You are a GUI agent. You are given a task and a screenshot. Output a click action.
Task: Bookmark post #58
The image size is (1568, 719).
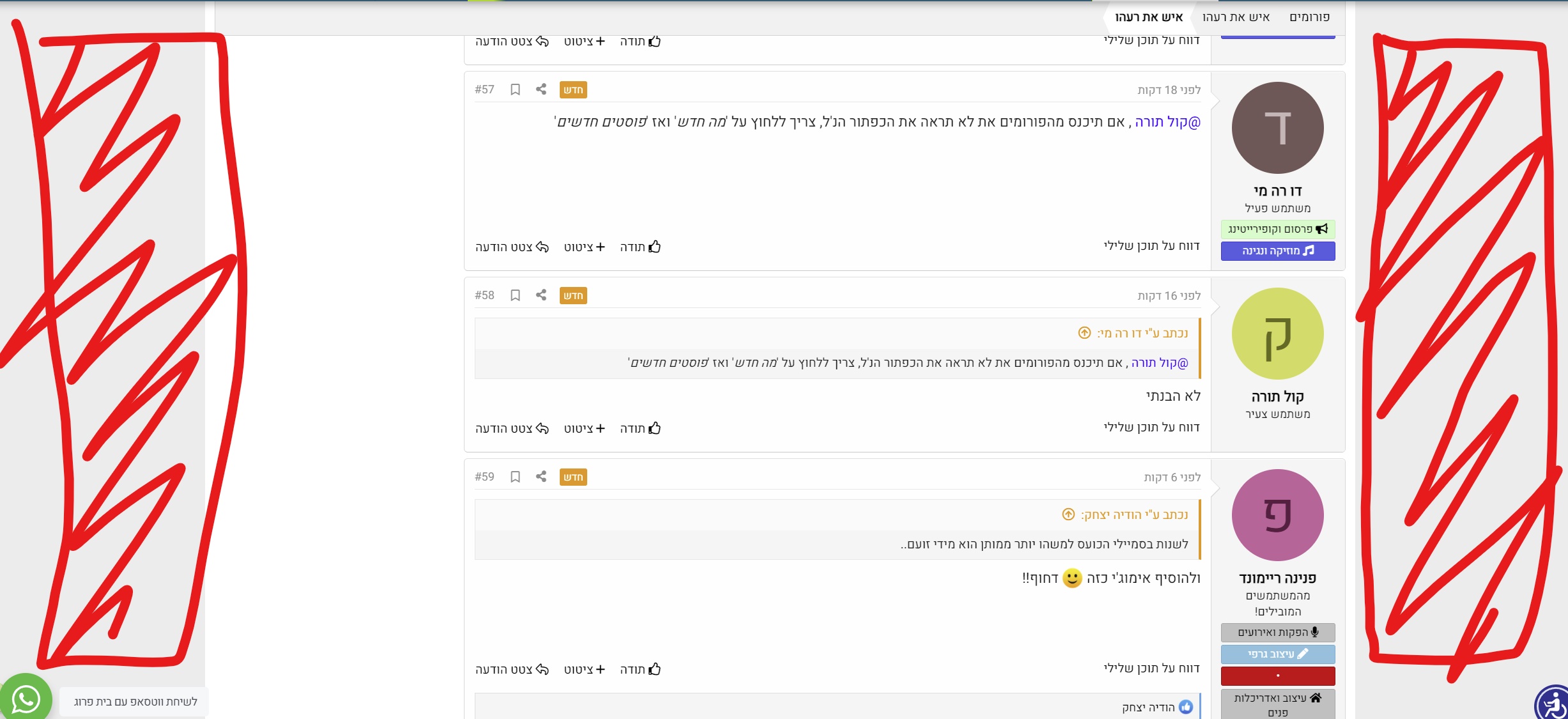pos(515,295)
